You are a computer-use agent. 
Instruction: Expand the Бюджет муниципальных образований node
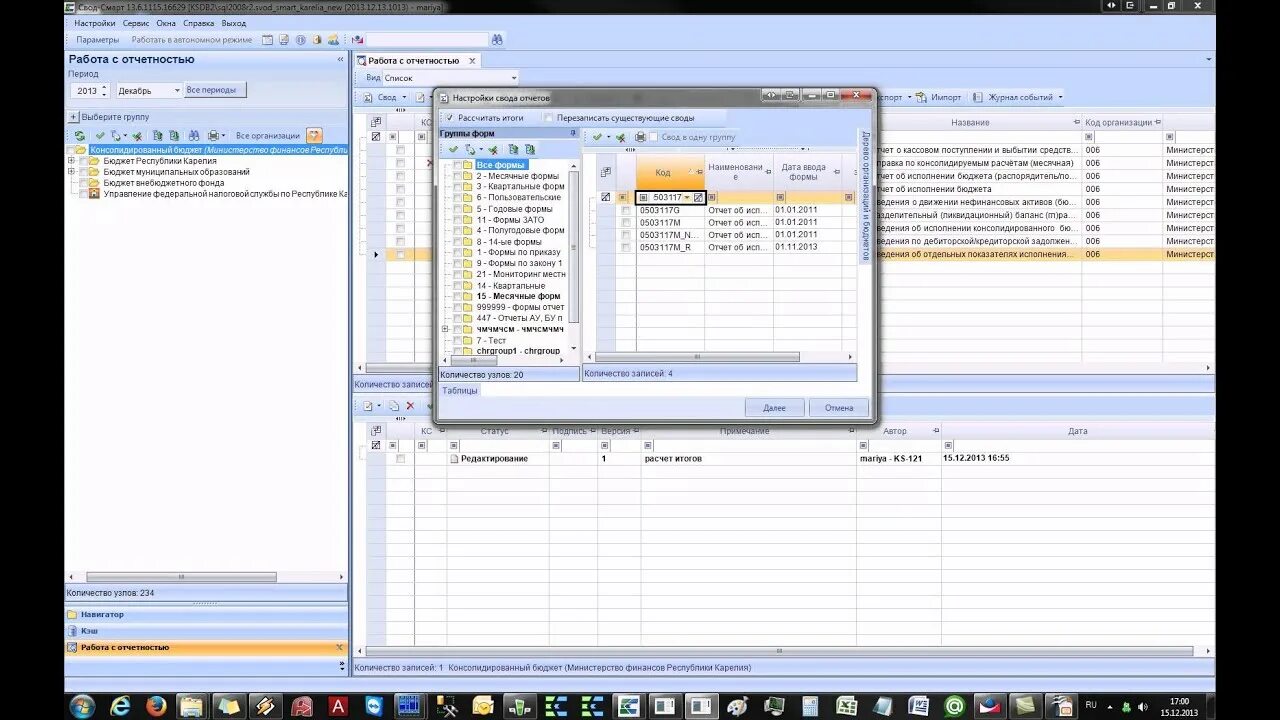click(71, 172)
